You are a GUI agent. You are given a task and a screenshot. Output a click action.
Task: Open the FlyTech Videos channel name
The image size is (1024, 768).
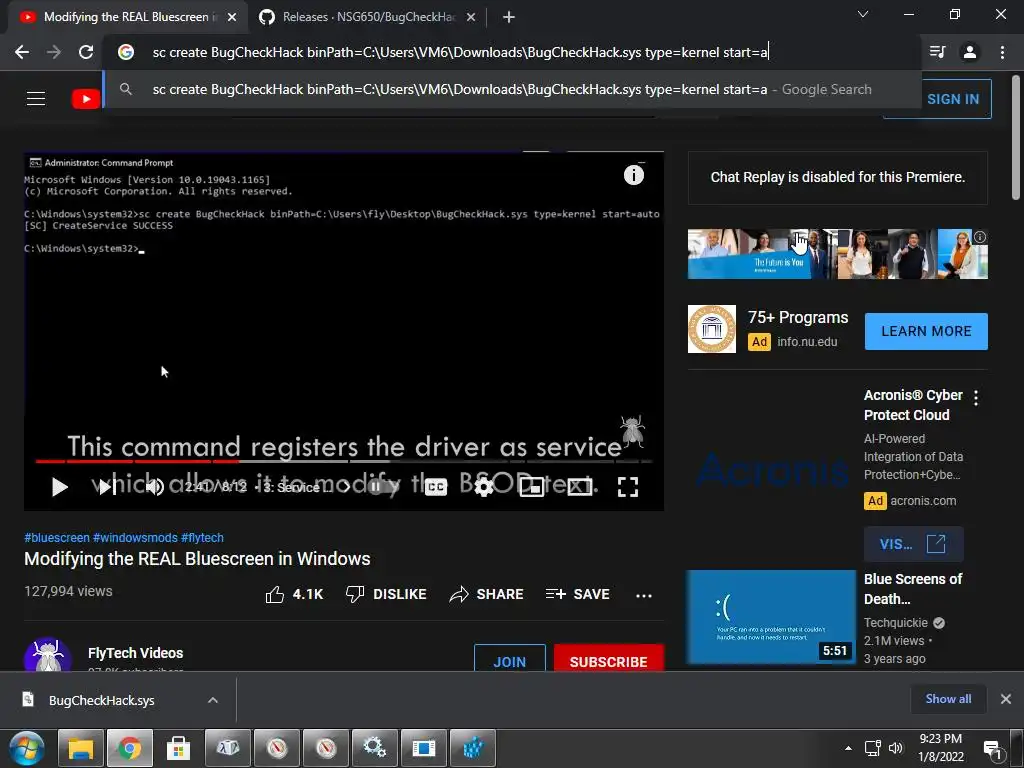136,653
